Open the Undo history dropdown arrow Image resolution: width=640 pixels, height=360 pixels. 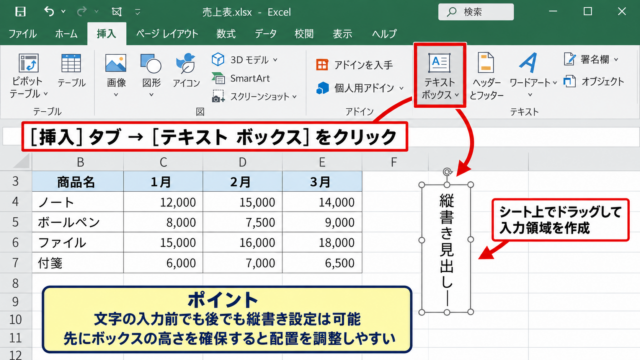click(x=63, y=12)
